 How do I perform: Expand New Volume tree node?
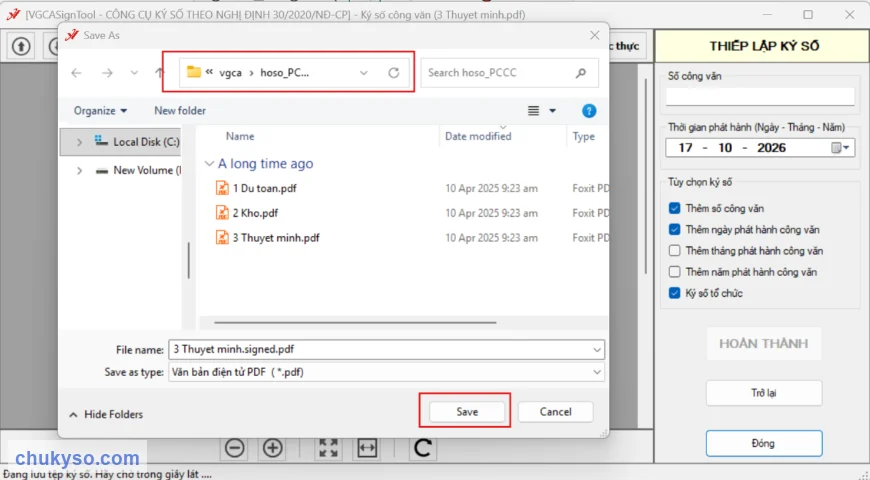(79, 170)
